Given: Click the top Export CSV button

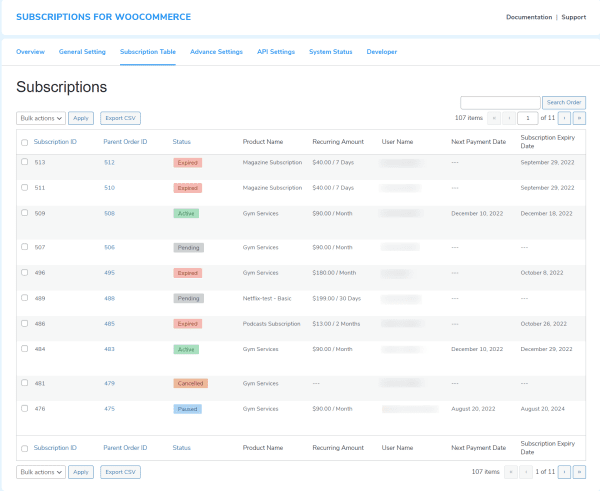Looking at the screenshot, I should [120, 118].
